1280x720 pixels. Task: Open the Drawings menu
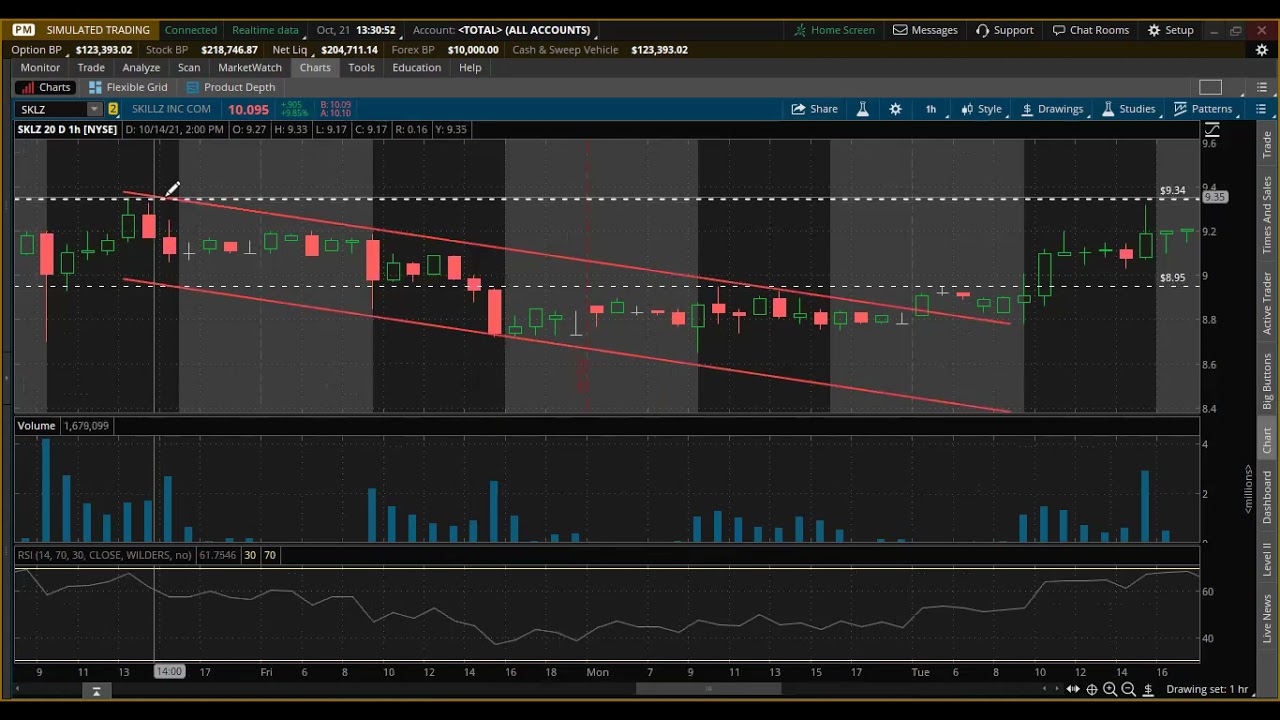[x=1051, y=109]
